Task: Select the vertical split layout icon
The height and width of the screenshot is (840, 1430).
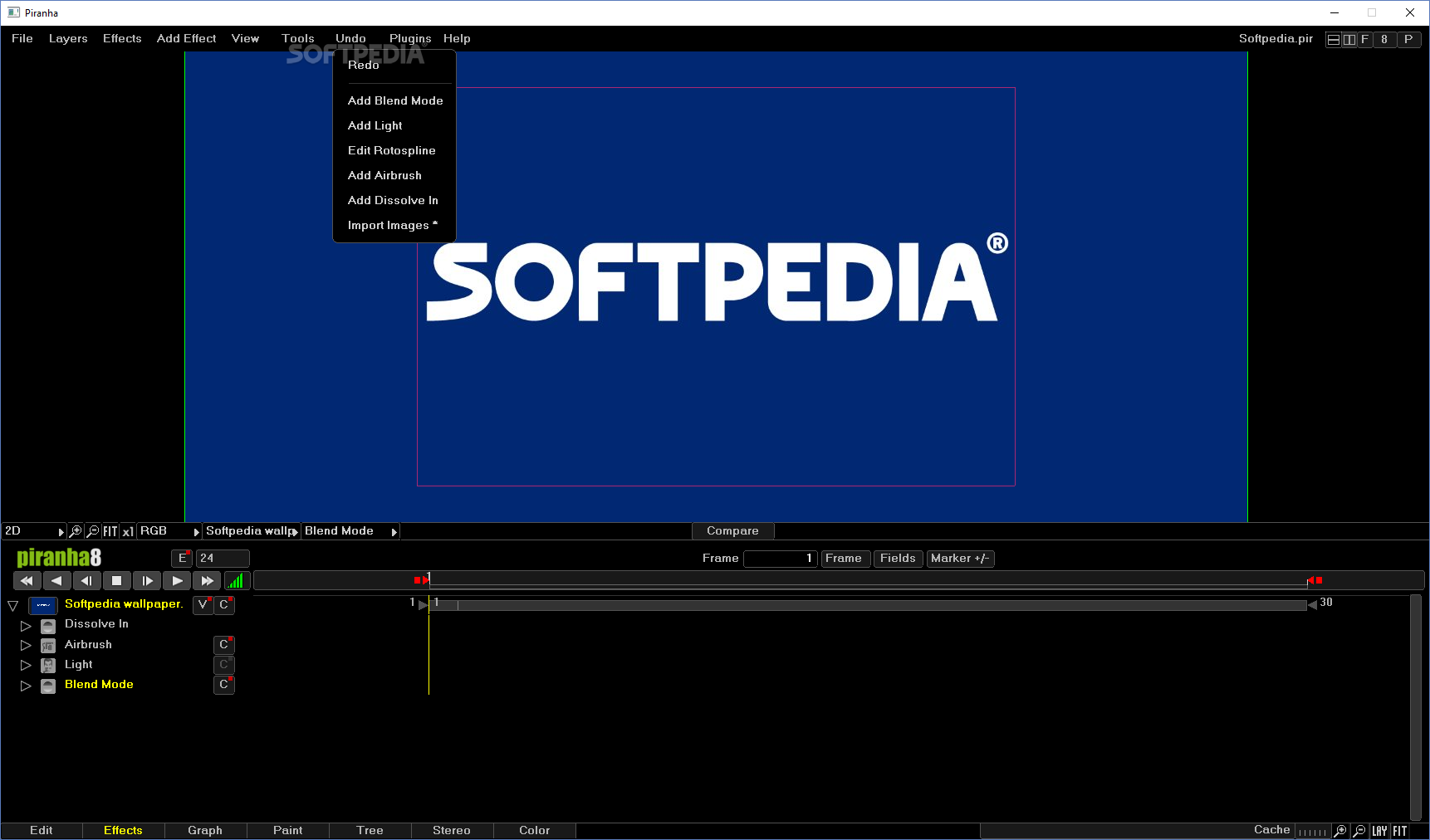Action: click(1349, 39)
